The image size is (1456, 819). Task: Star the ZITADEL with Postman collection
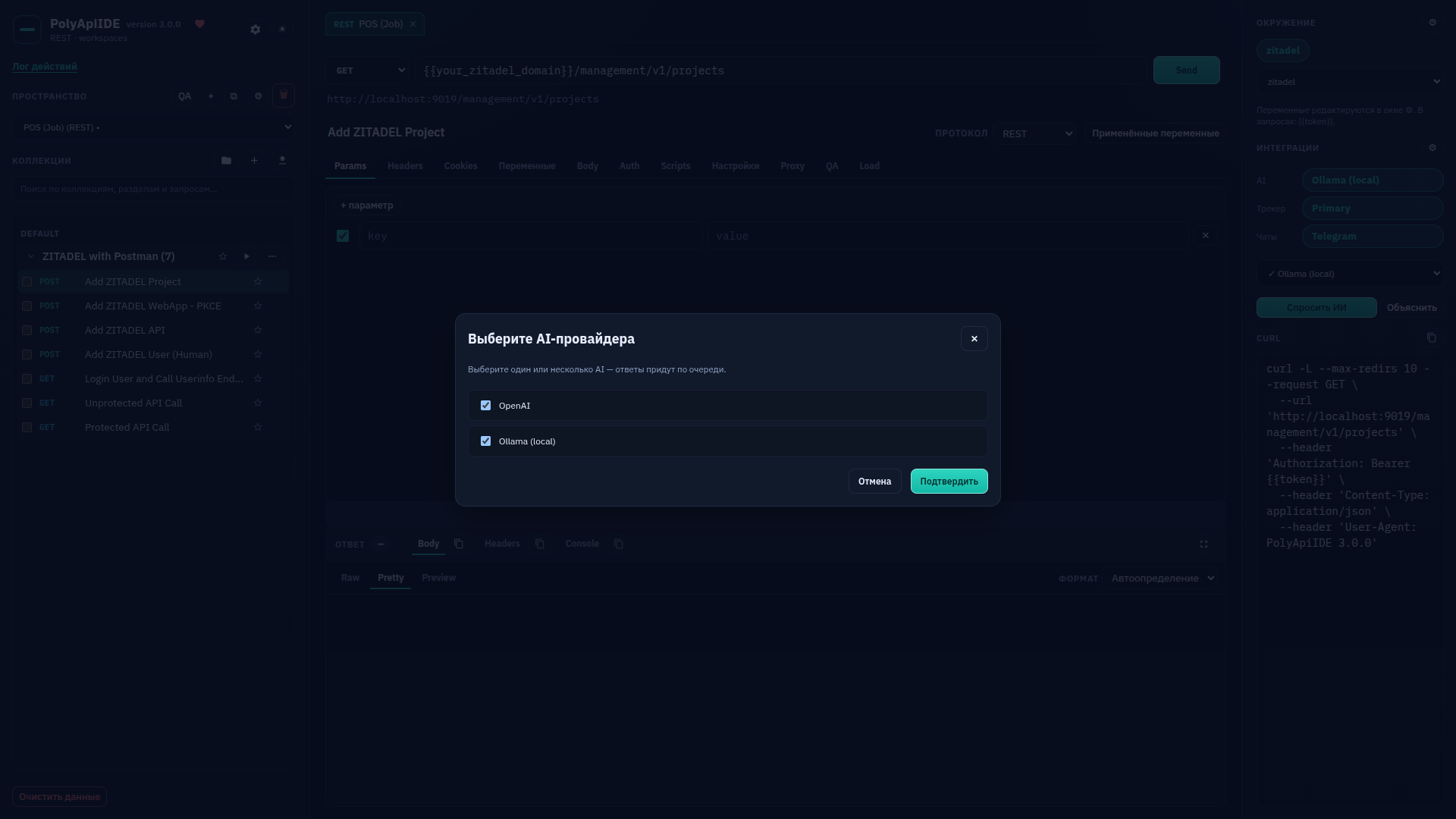tap(223, 256)
